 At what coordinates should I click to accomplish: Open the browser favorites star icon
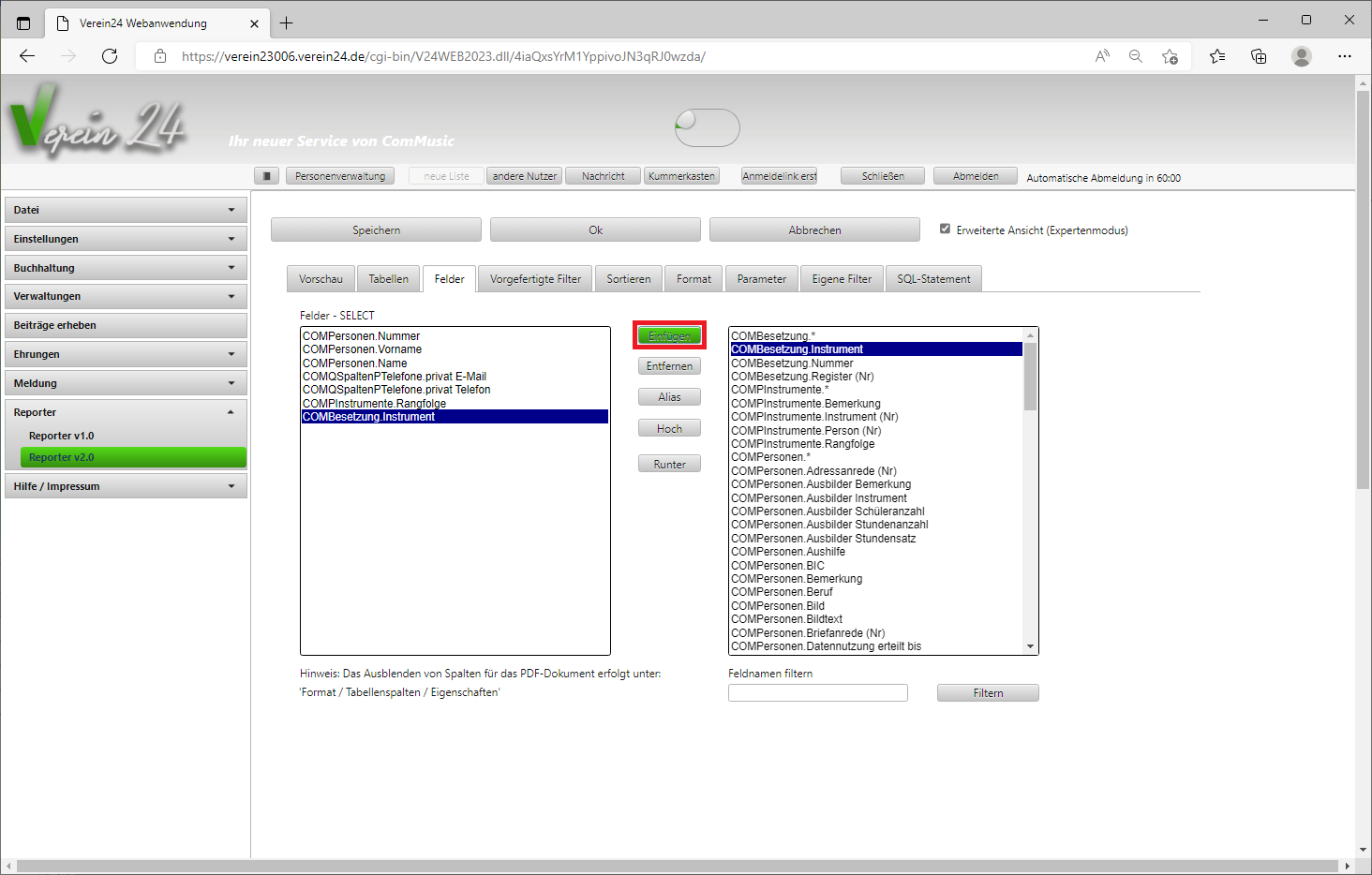point(1216,56)
